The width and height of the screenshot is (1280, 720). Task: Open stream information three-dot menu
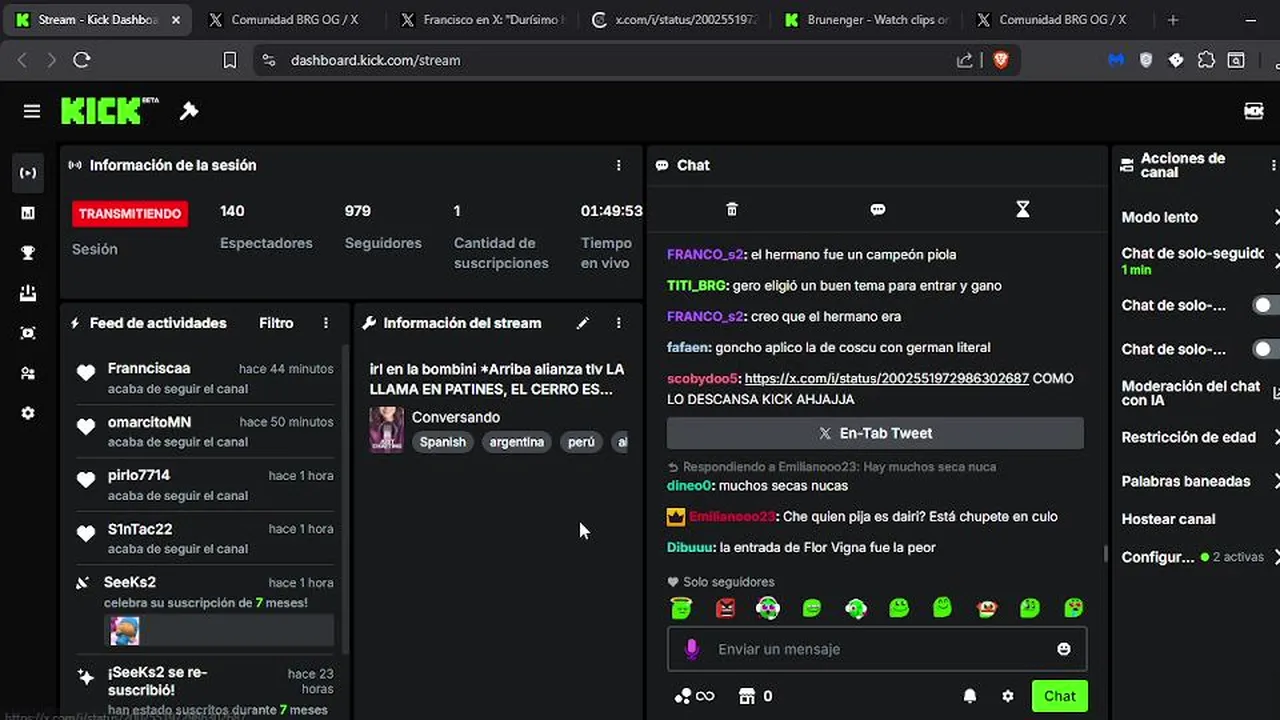tap(618, 323)
